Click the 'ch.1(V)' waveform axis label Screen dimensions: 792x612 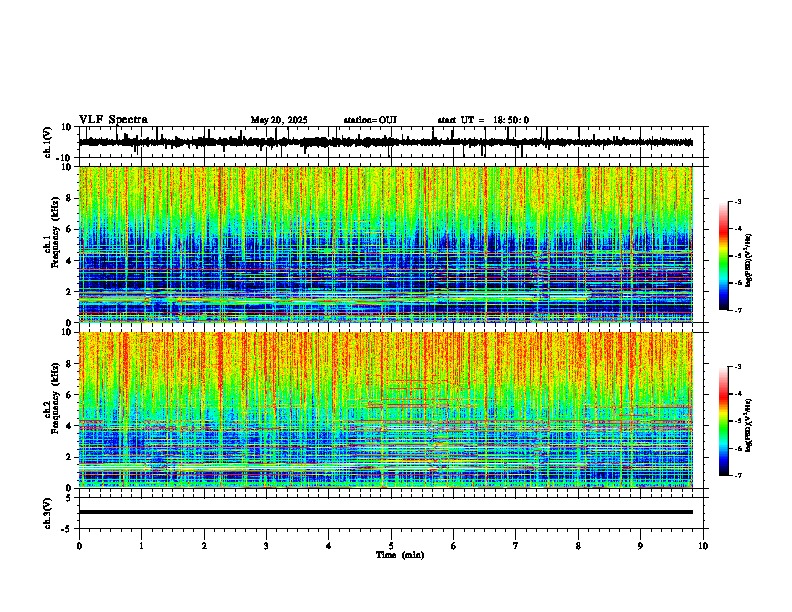click(48, 142)
